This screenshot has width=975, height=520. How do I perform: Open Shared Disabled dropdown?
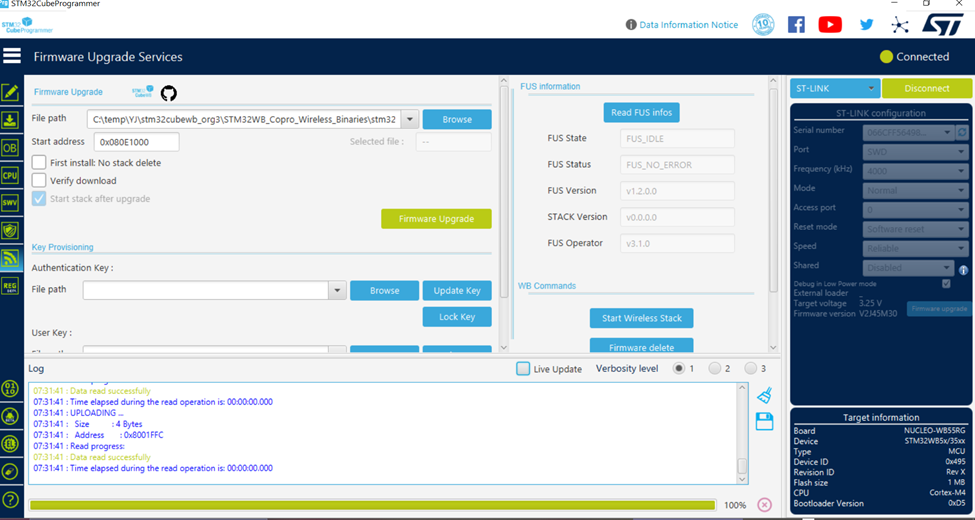click(x=908, y=267)
